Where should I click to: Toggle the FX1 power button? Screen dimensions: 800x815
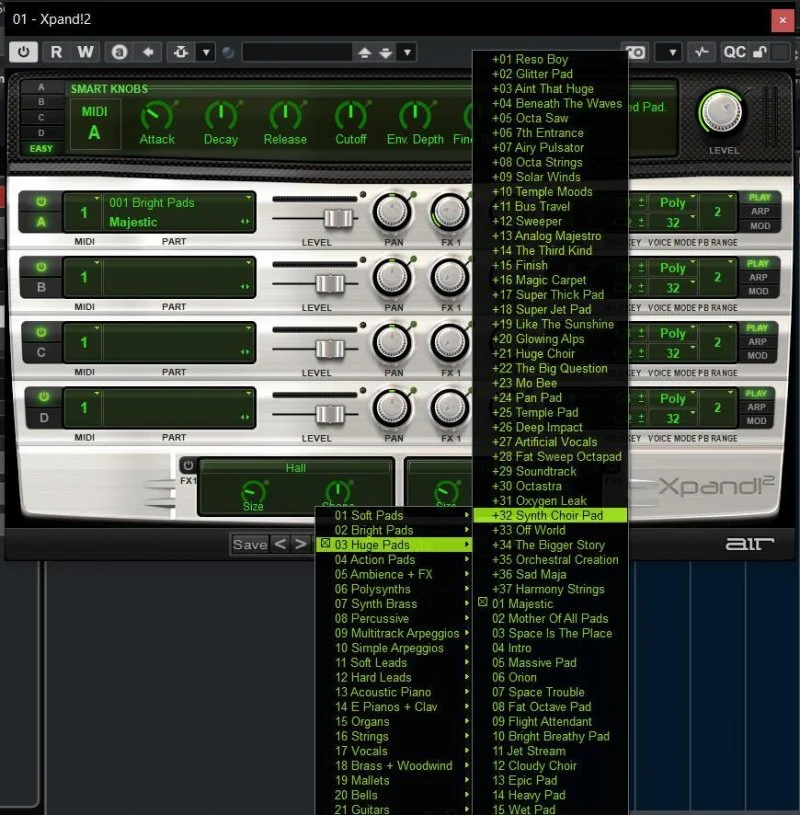pyautogui.click(x=188, y=465)
